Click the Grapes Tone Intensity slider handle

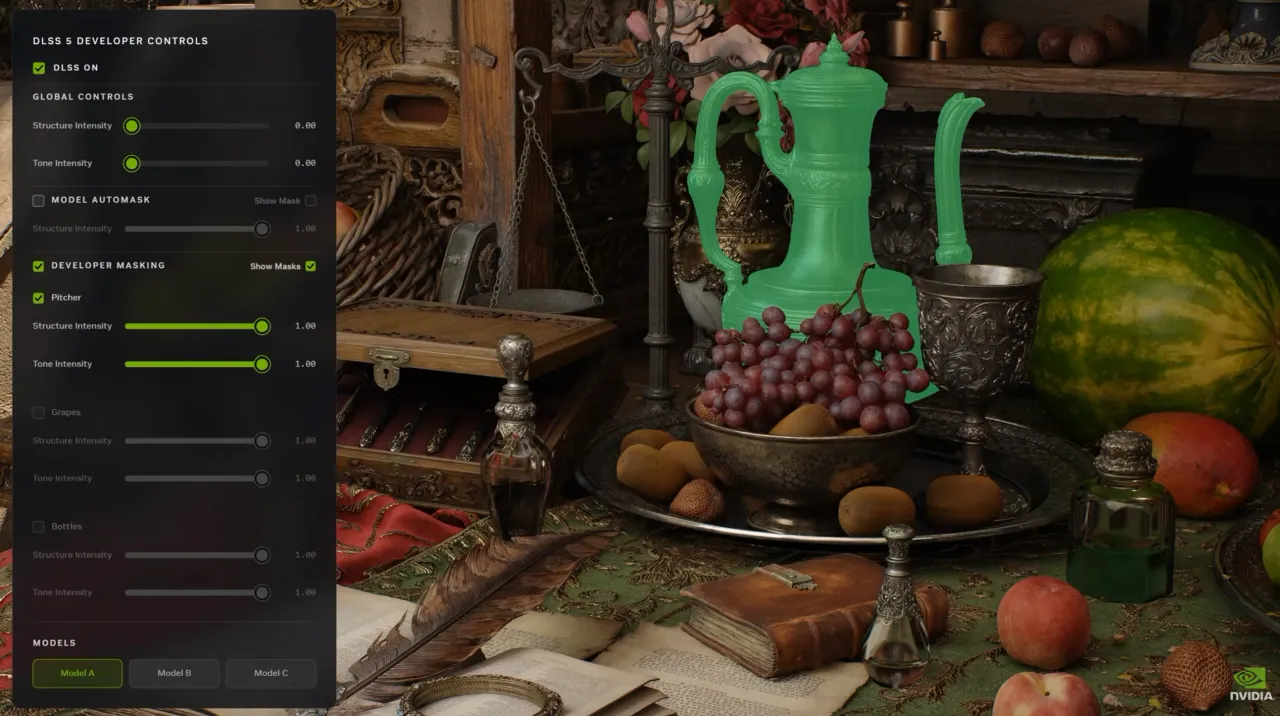click(262, 478)
